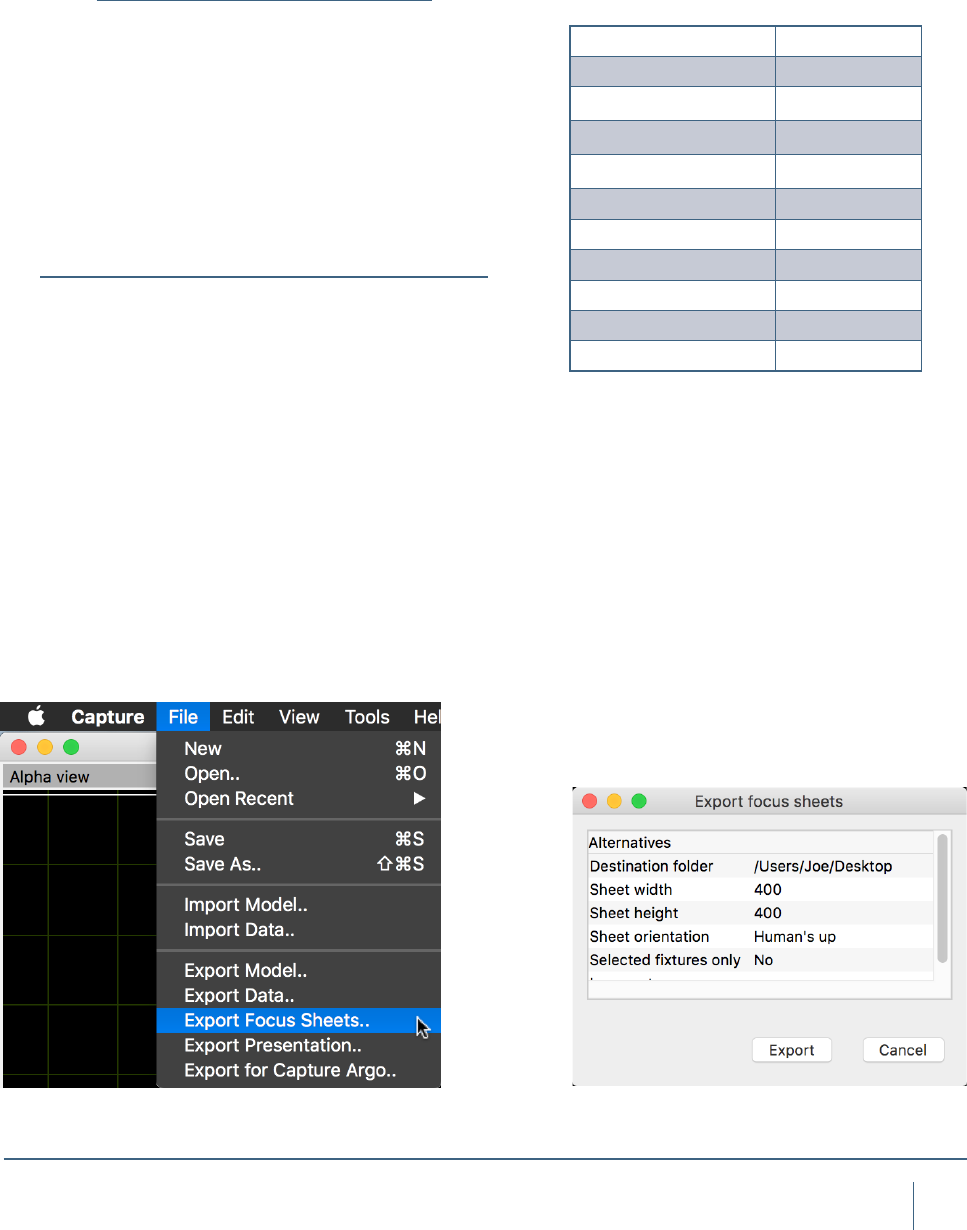Click the Capture window green zoom button
The height and width of the screenshot is (1230, 967).
click(x=71, y=747)
